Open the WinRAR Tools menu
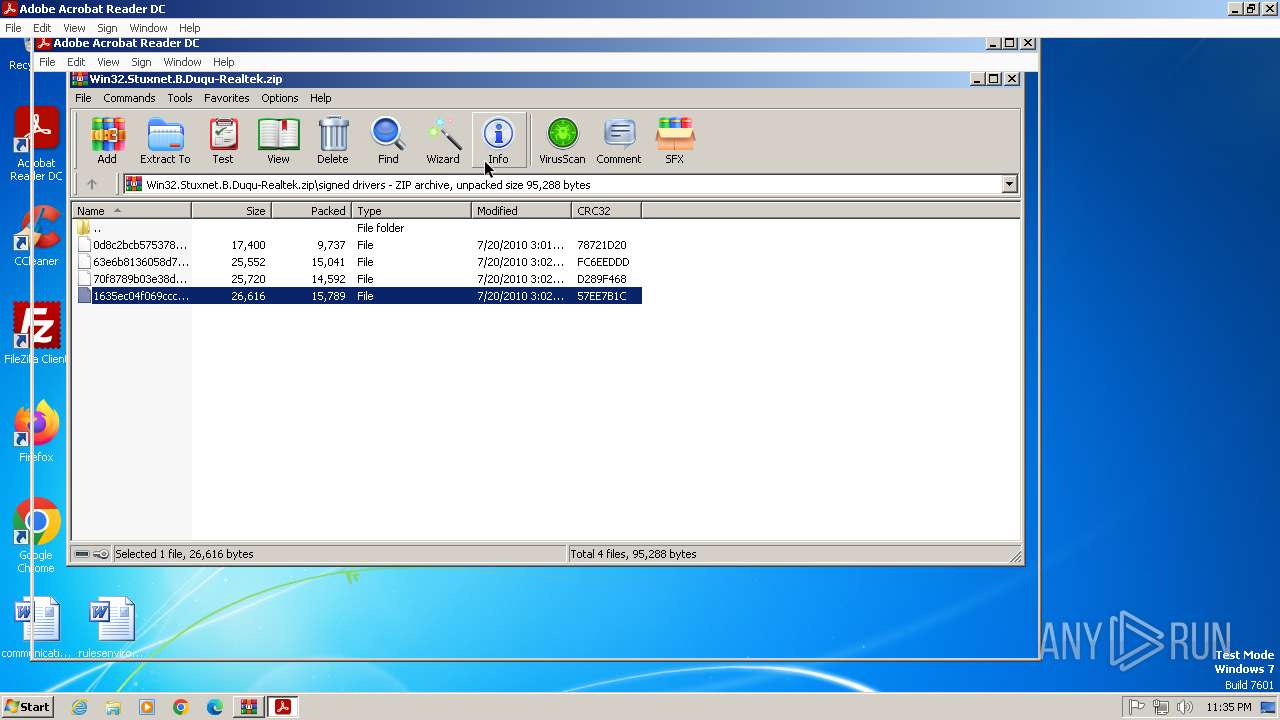This screenshot has height=720, width=1280. point(180,98)
